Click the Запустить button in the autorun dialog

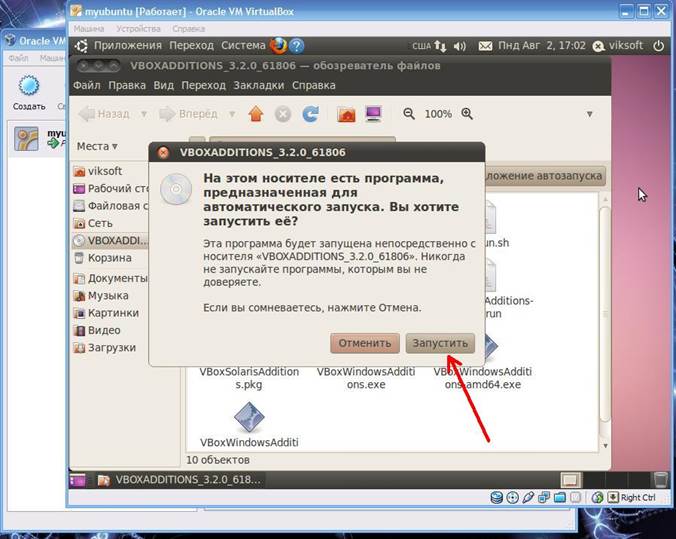tap(440, 343)
